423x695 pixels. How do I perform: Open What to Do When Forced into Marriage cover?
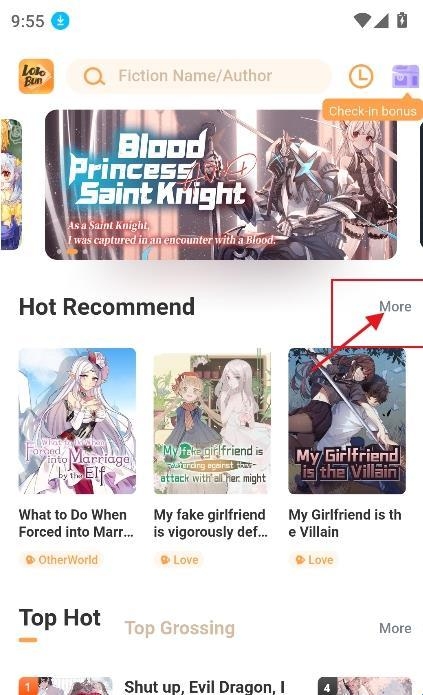[x=77, y=421]
